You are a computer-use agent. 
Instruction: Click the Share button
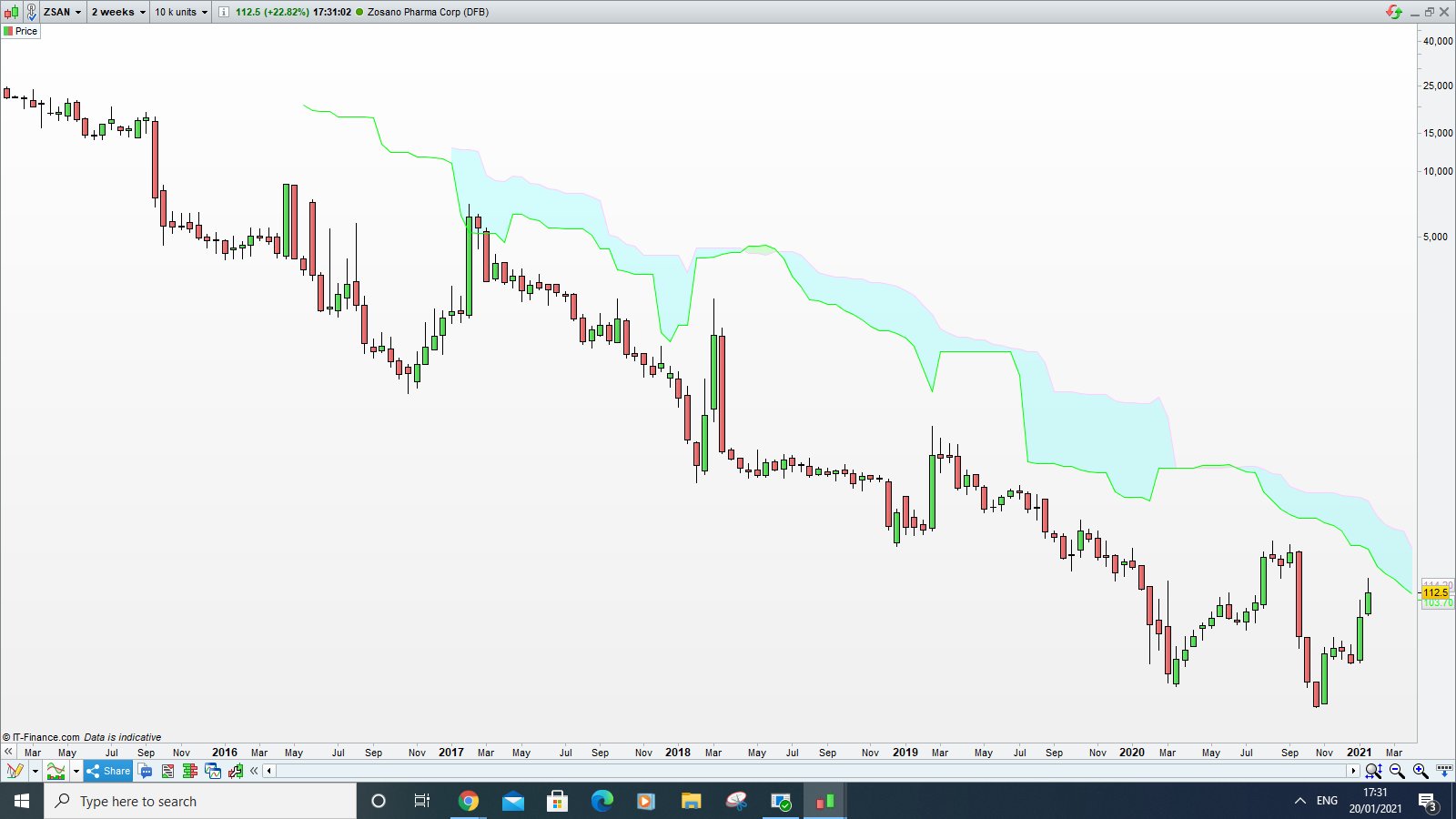click(108, 771)
